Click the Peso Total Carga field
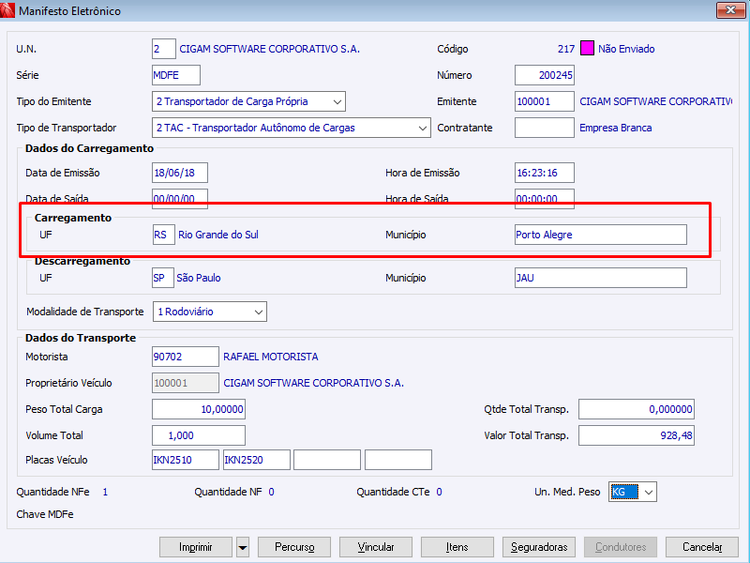This screenshot has width=750, height=563. 199,409
